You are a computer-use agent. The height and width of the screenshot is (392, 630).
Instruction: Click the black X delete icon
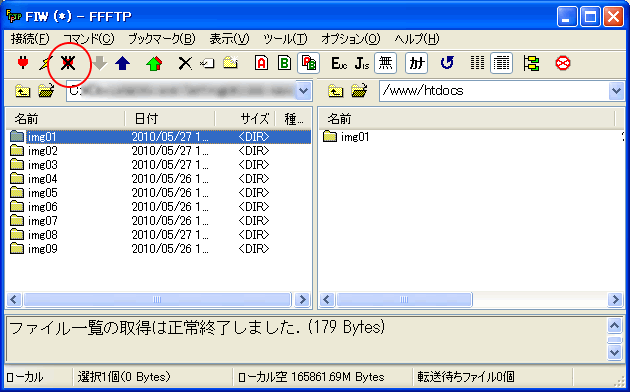[x=185, y=63]
